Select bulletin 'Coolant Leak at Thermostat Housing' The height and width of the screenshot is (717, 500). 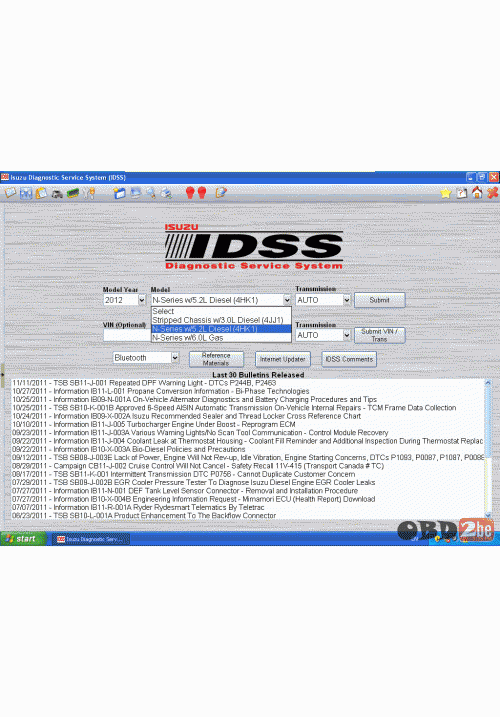[x=247, y=441]
